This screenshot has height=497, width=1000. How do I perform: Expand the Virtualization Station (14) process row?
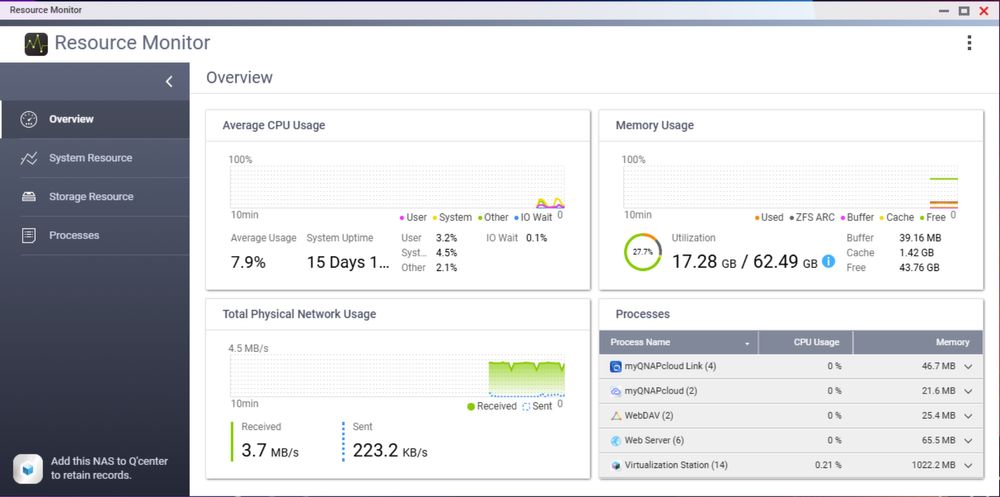tap(968, 466)
